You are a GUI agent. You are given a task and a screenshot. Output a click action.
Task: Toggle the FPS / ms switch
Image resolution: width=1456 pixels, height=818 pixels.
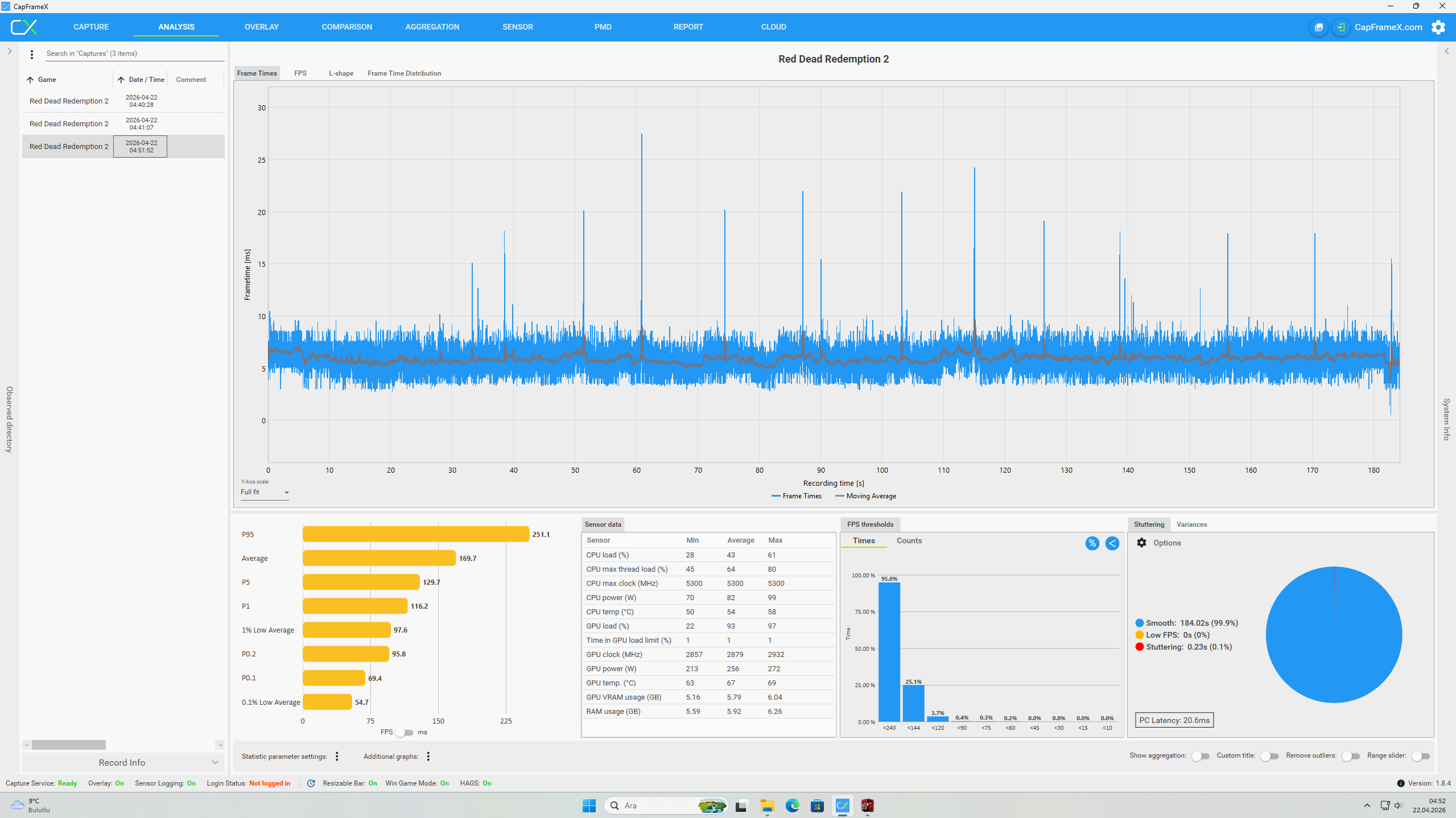click(x=405, y=732)
